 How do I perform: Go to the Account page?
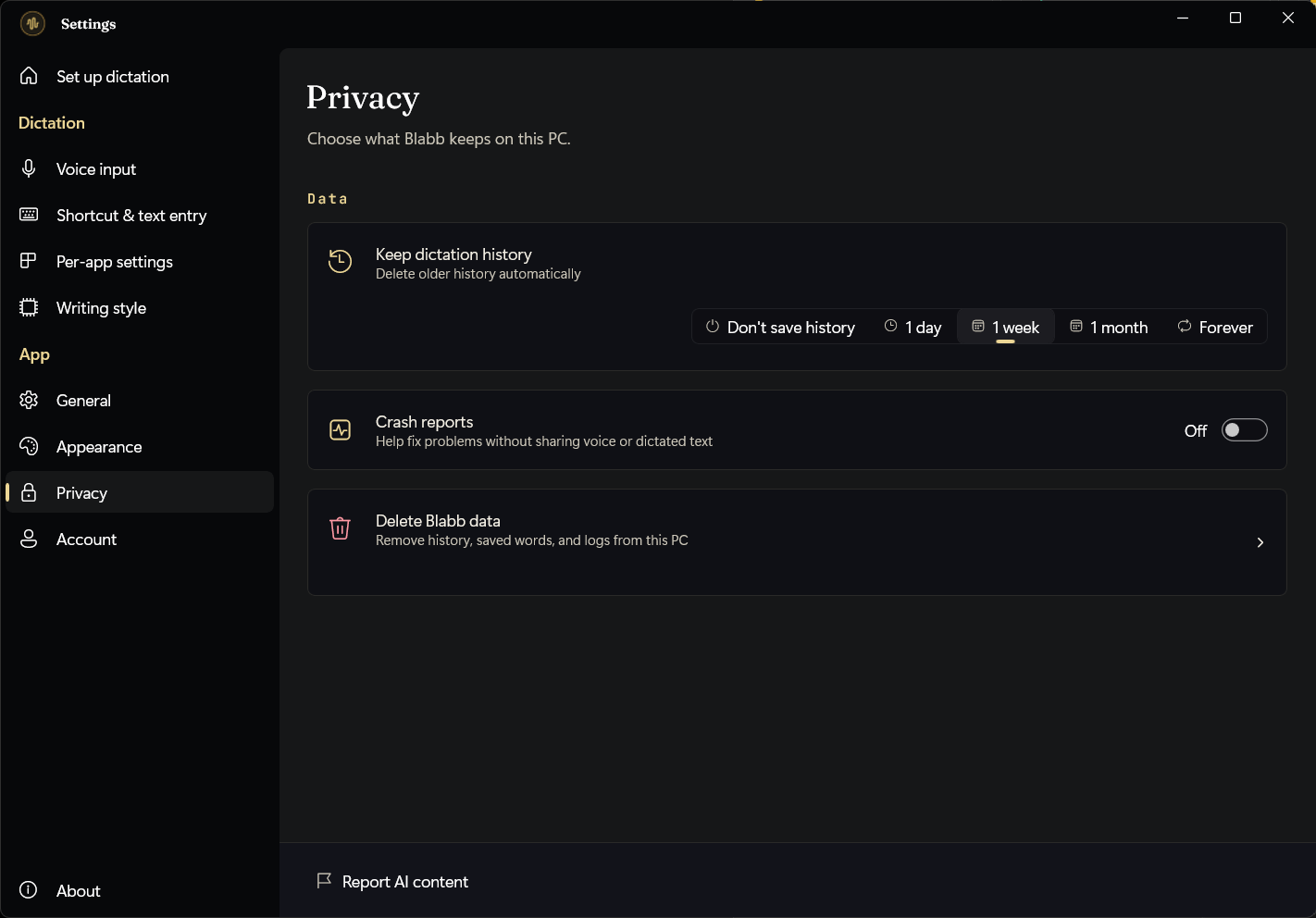click(x=140, y=539)
